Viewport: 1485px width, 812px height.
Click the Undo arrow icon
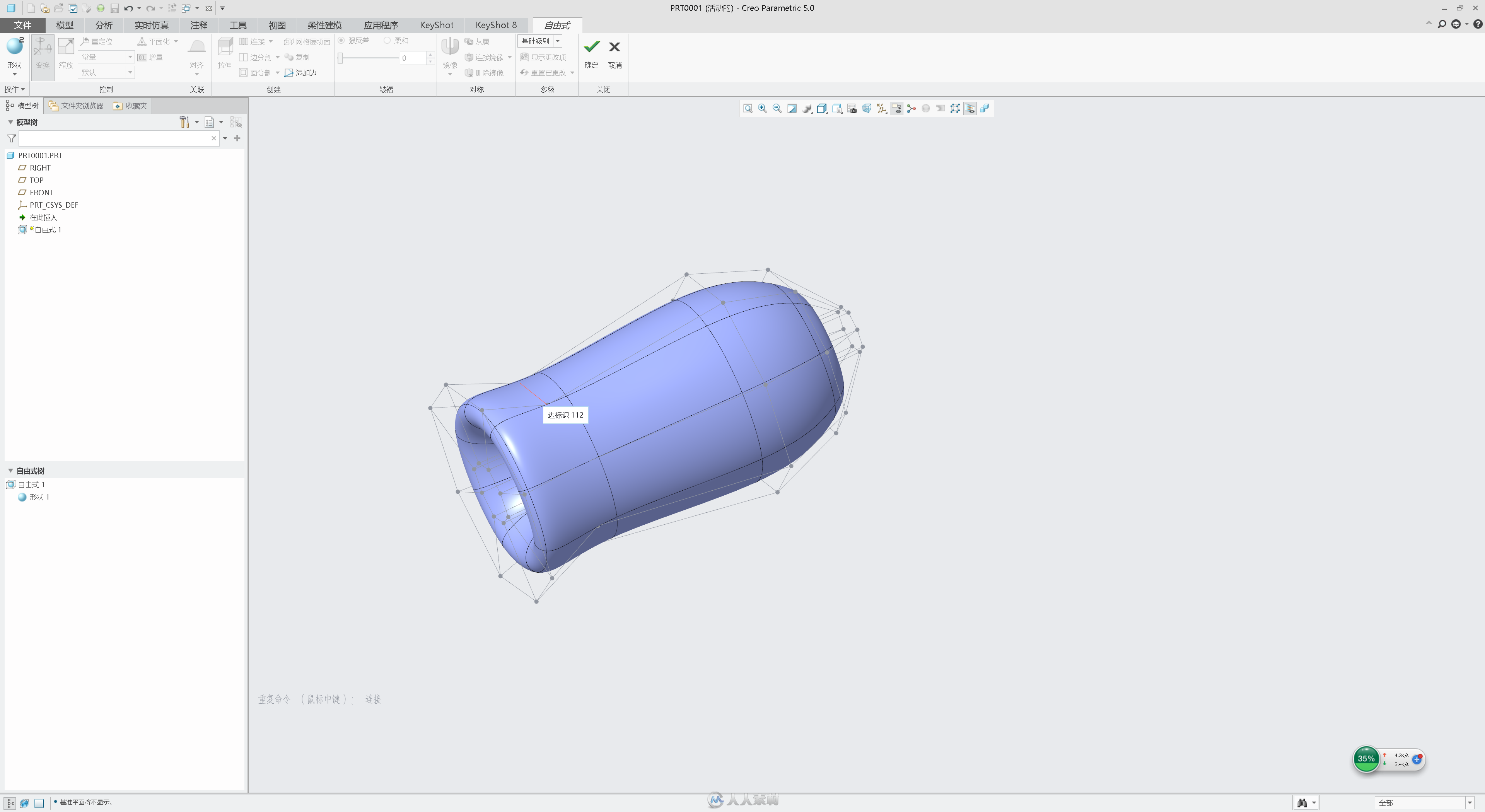pos(128,8)
